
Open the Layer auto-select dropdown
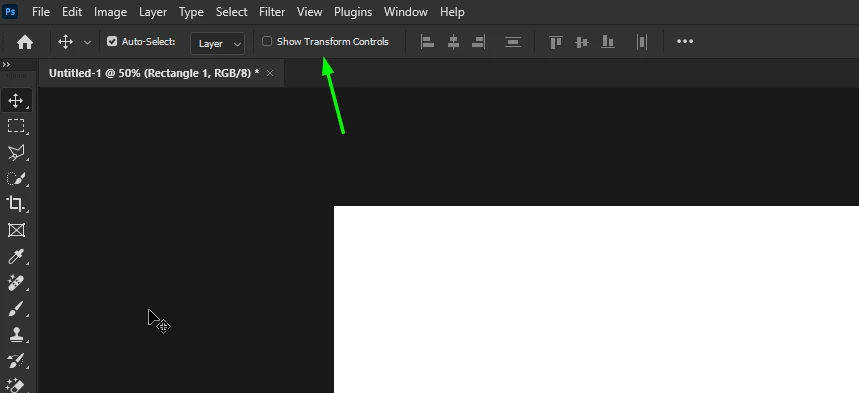click(x=217, y=43)
